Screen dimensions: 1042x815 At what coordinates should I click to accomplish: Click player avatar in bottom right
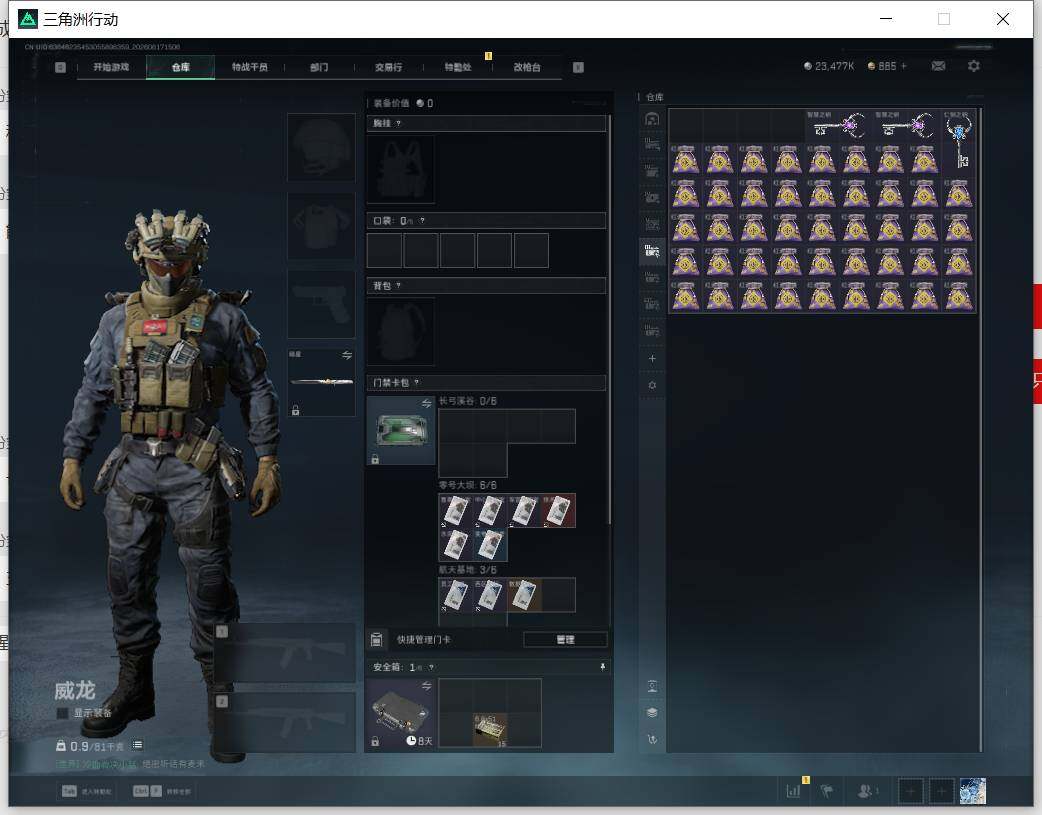click(x=973, y=791)
